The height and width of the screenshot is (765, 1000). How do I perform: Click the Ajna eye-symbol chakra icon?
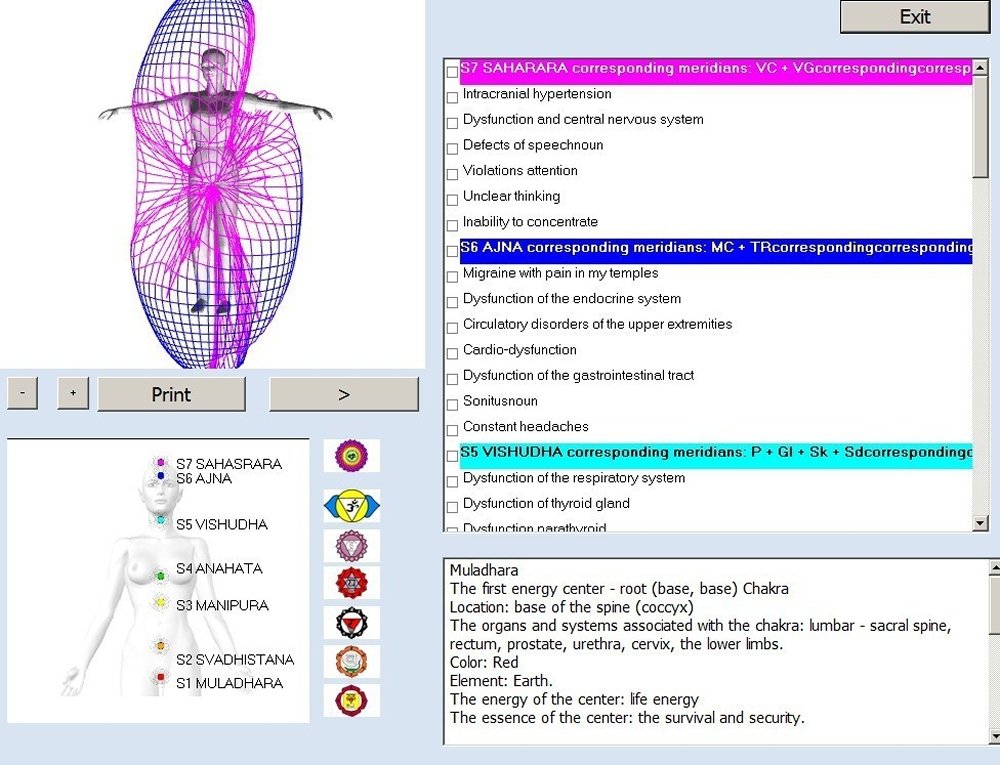(x=352, y=505)
